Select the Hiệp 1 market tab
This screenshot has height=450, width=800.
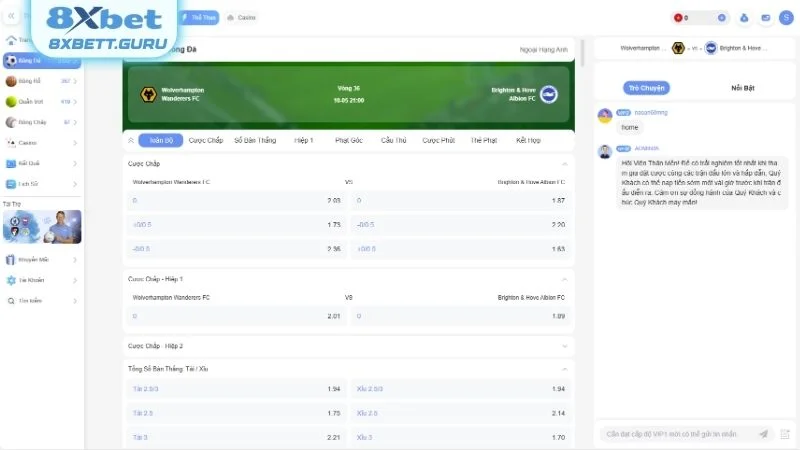point(304,140)
